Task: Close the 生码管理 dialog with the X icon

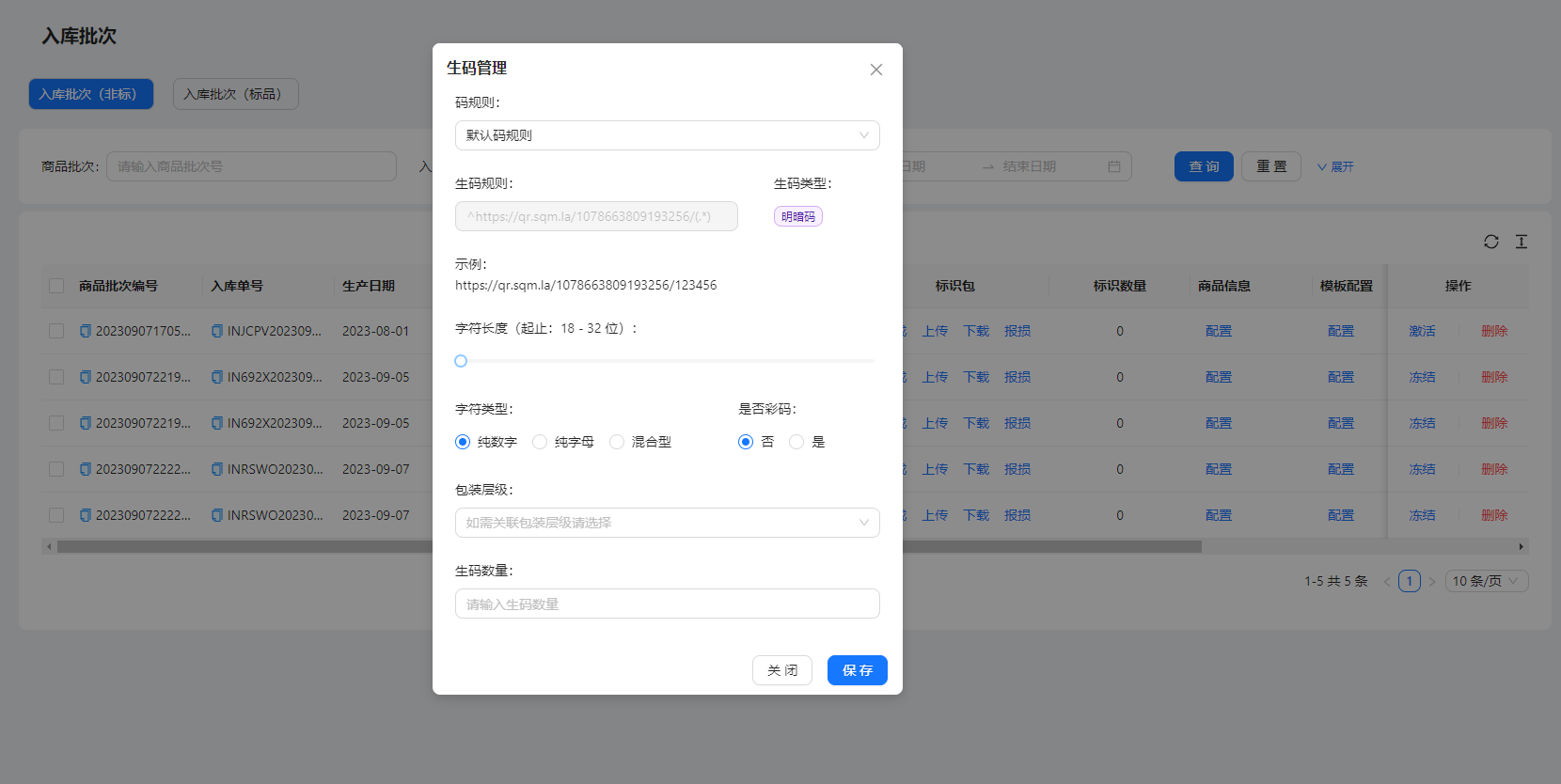Action: 876,70
